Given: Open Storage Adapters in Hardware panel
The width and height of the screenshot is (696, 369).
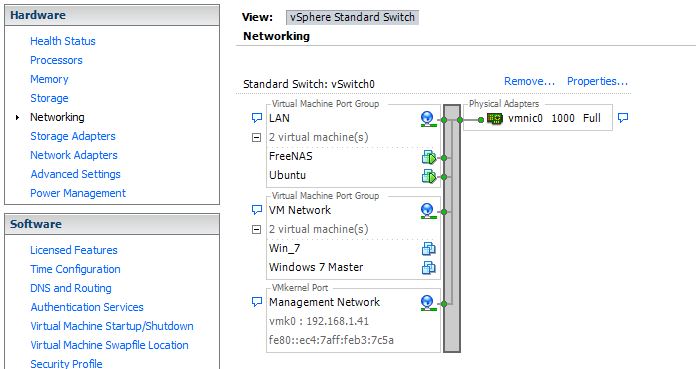Looking at the screenshot, I should 73,136.
